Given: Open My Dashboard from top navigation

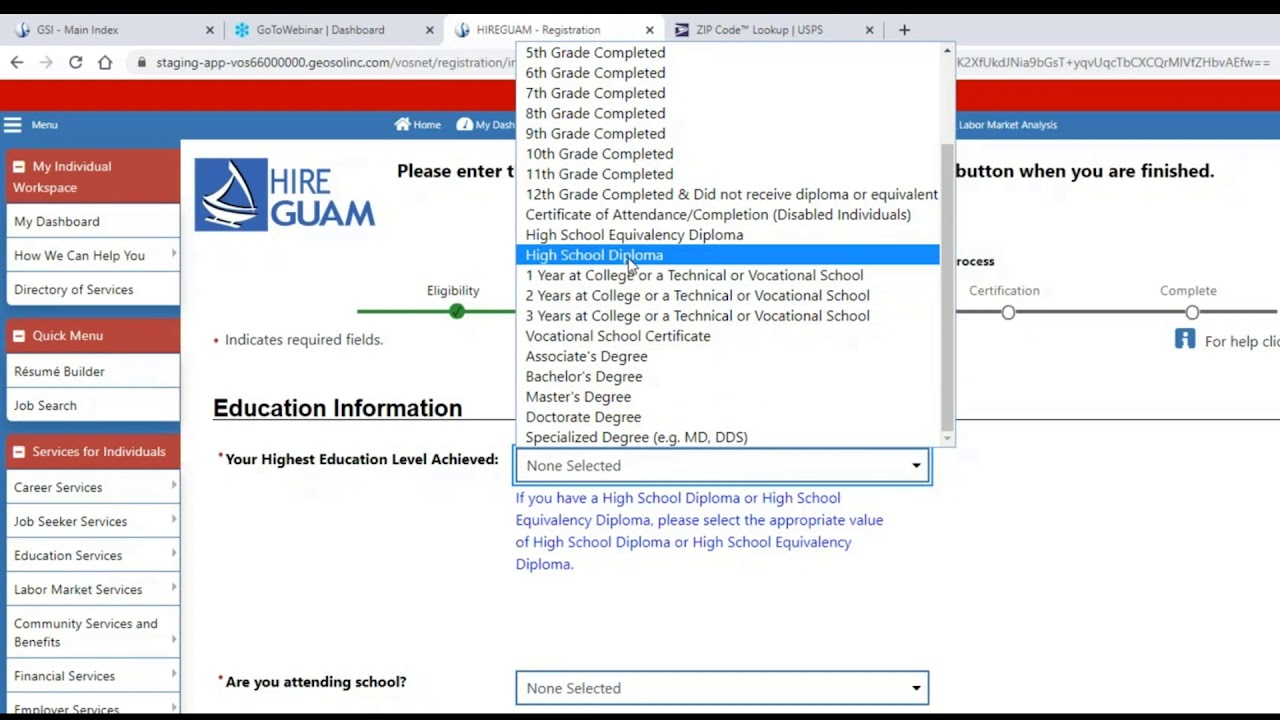Looking at the screenshot, I should click(486, 125).
